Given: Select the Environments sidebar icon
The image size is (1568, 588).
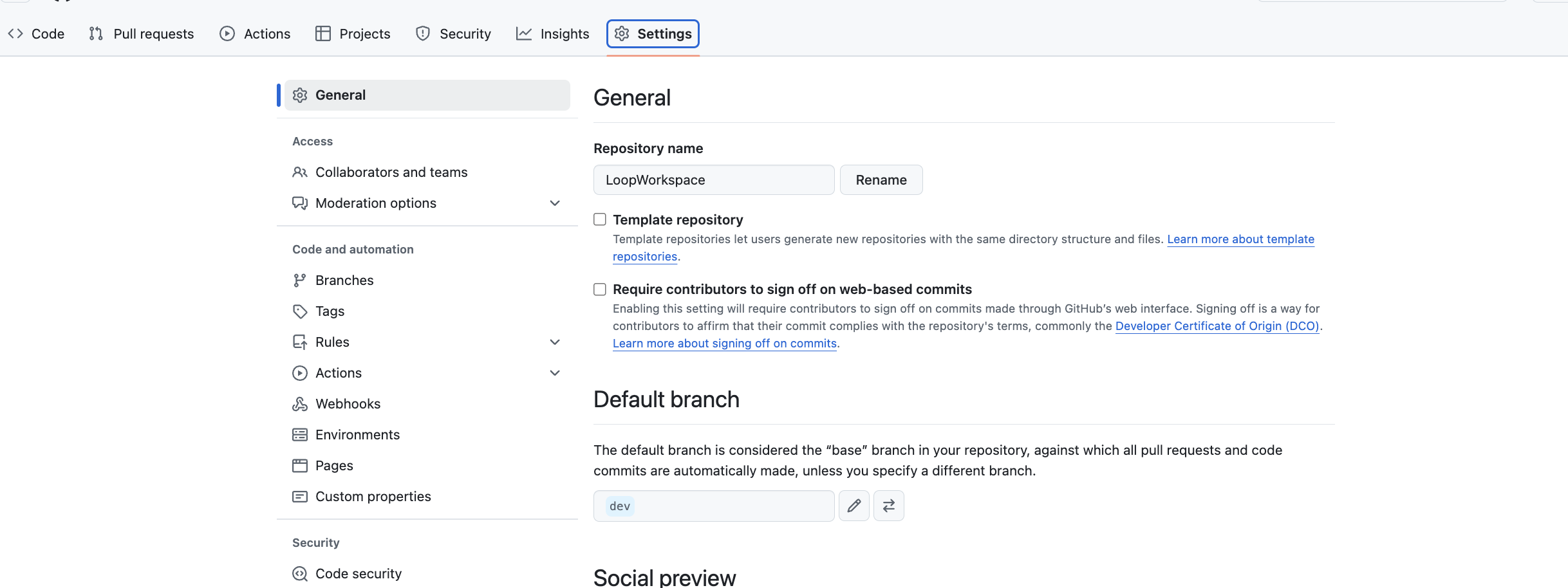Looking at the screenshot, I should [300, 435].
